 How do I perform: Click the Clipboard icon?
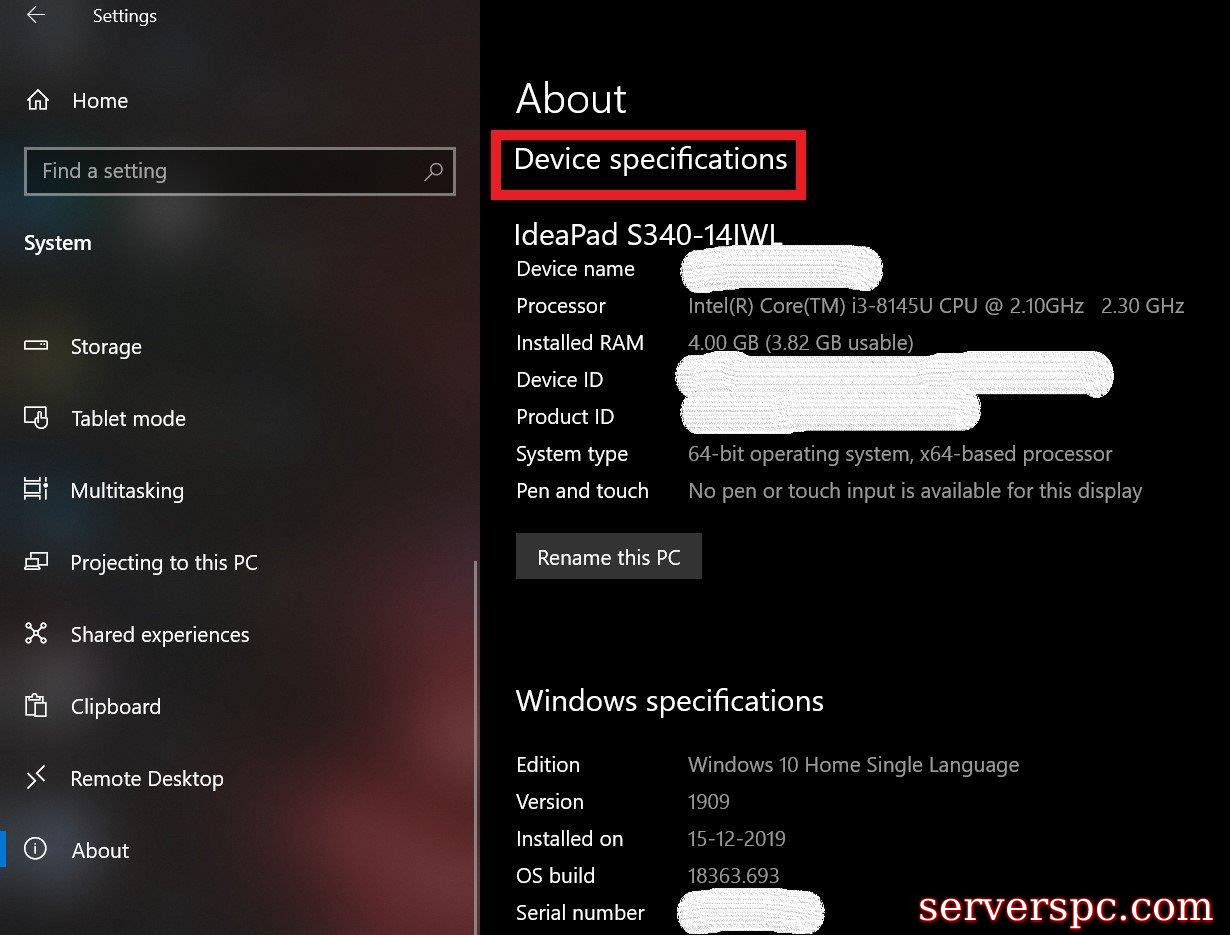(x=36, y=706)
